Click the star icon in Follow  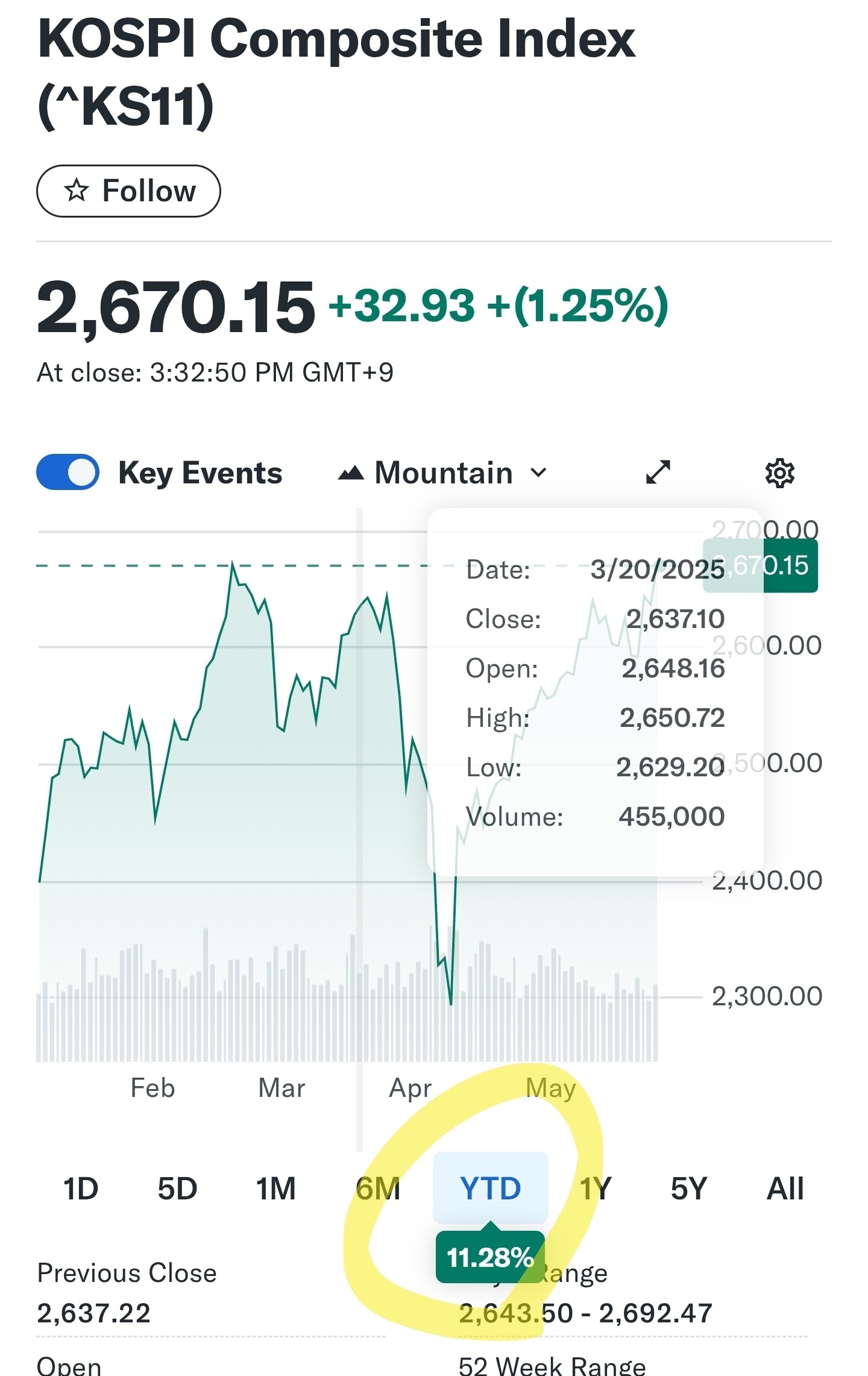tap(77, 191)
